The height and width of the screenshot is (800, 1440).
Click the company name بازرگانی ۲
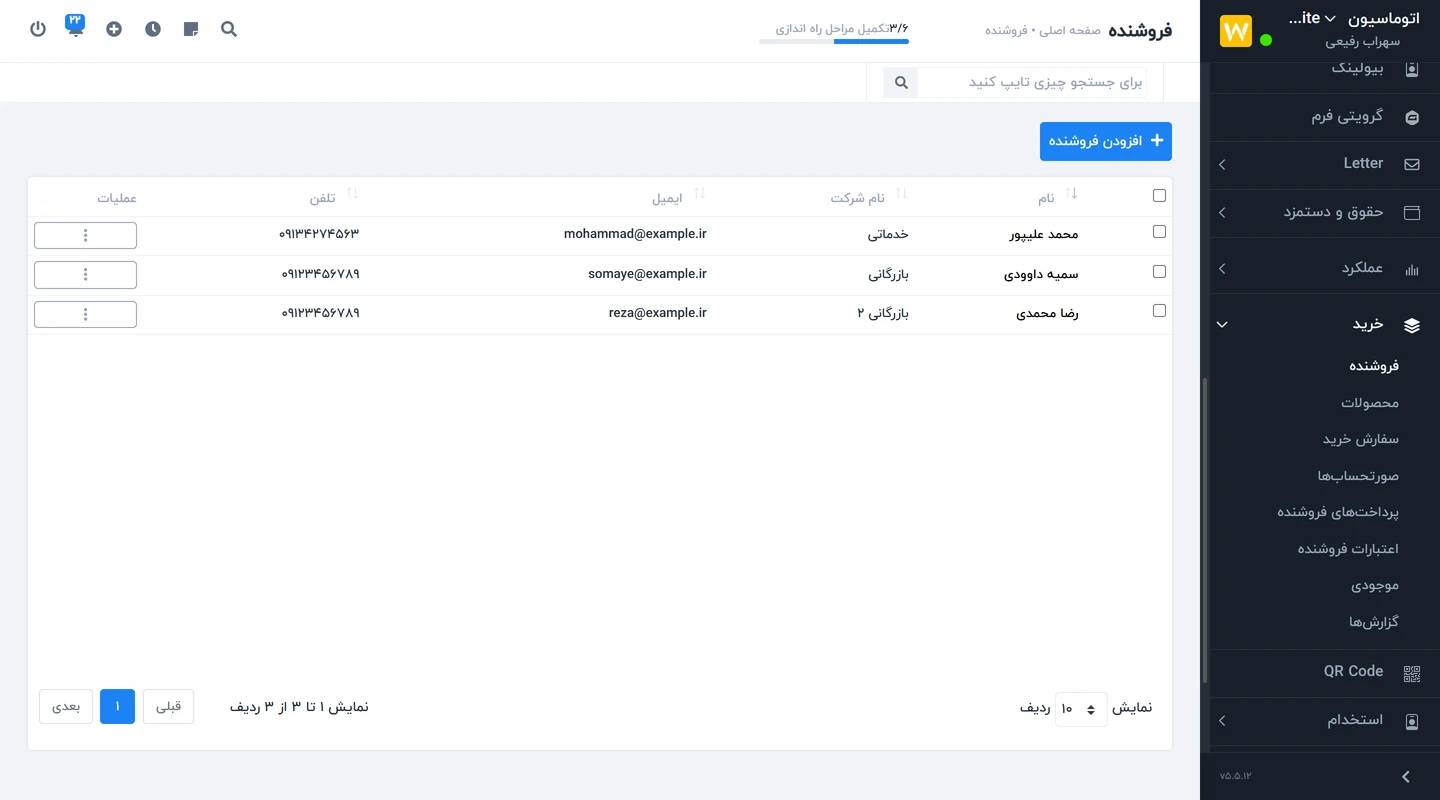click(x=883, y=313)
